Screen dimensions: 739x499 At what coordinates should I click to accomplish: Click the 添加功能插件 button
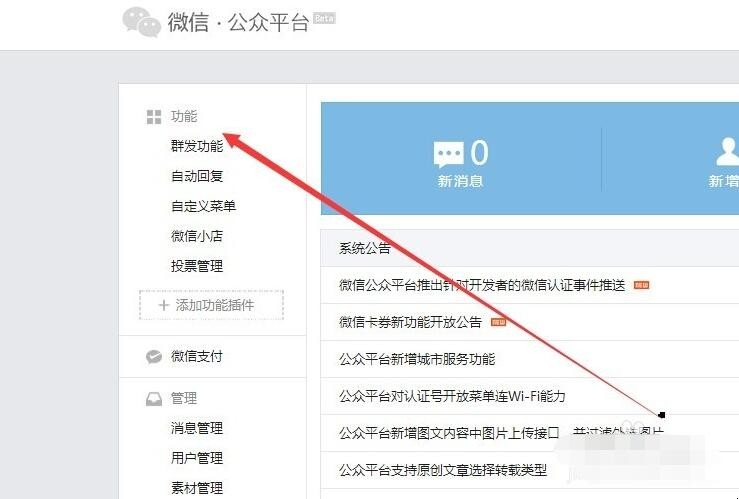pyautogui.click(x=212, y=305)
